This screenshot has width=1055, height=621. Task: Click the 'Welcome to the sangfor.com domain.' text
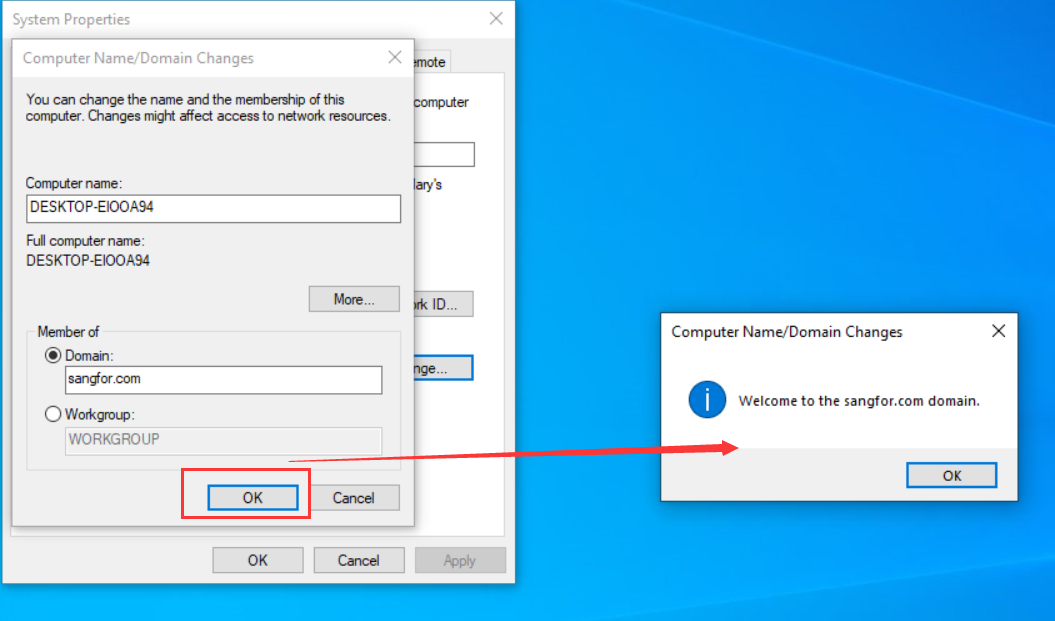(x=859, y=401)
